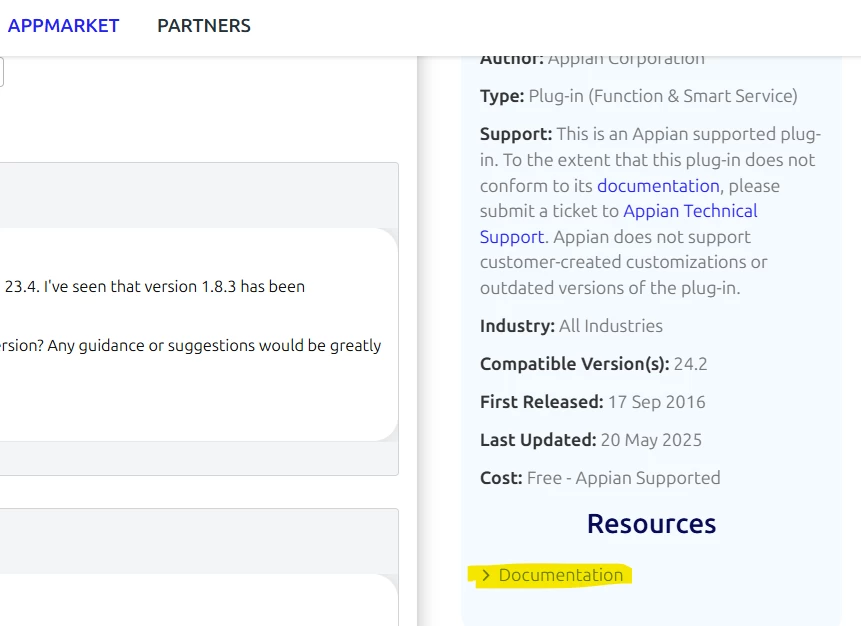Click the Resources heading
The image size is (861, 626).
pyautogui.click(x=651, y=523)
